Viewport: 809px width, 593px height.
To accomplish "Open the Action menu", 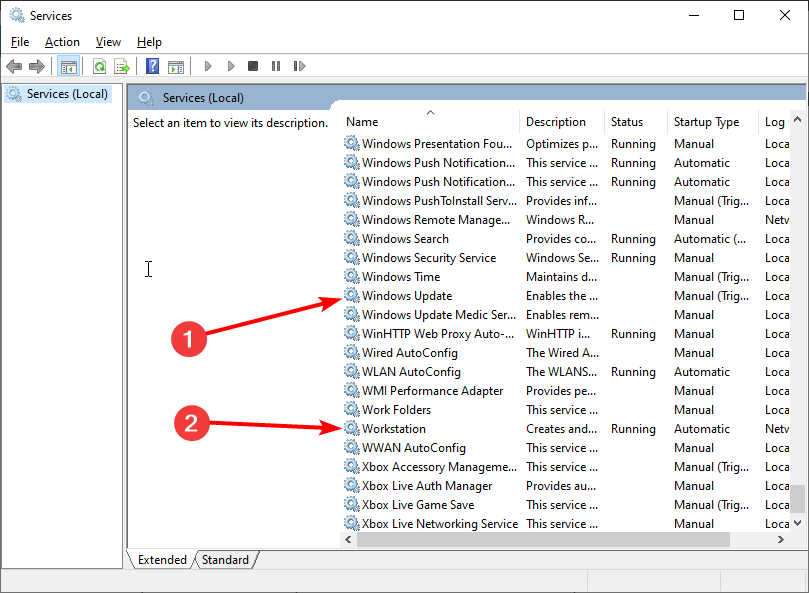I will click(x=62, y=42).
